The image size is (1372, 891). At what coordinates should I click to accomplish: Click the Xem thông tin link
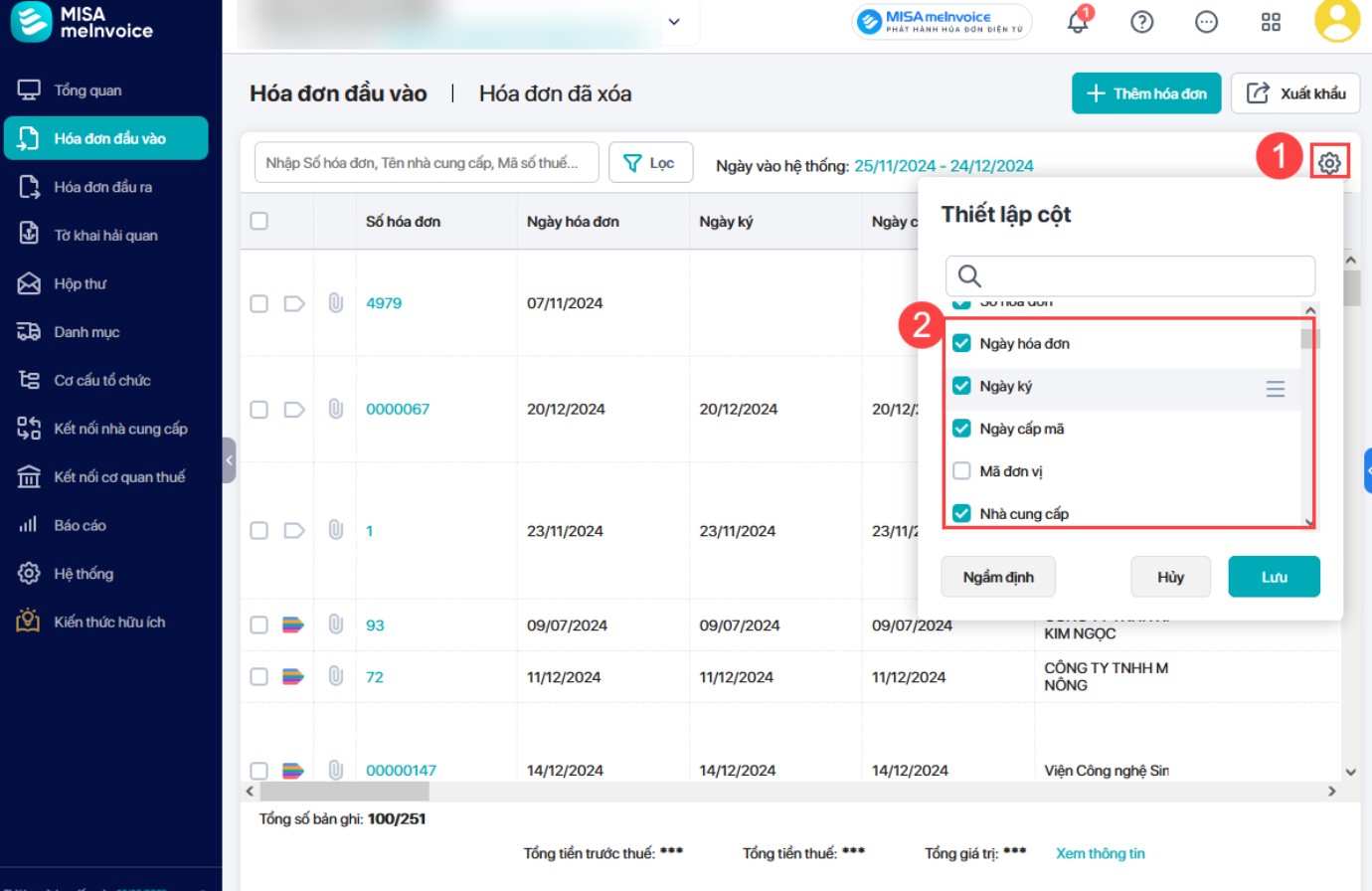click(x=1100, y=853)
